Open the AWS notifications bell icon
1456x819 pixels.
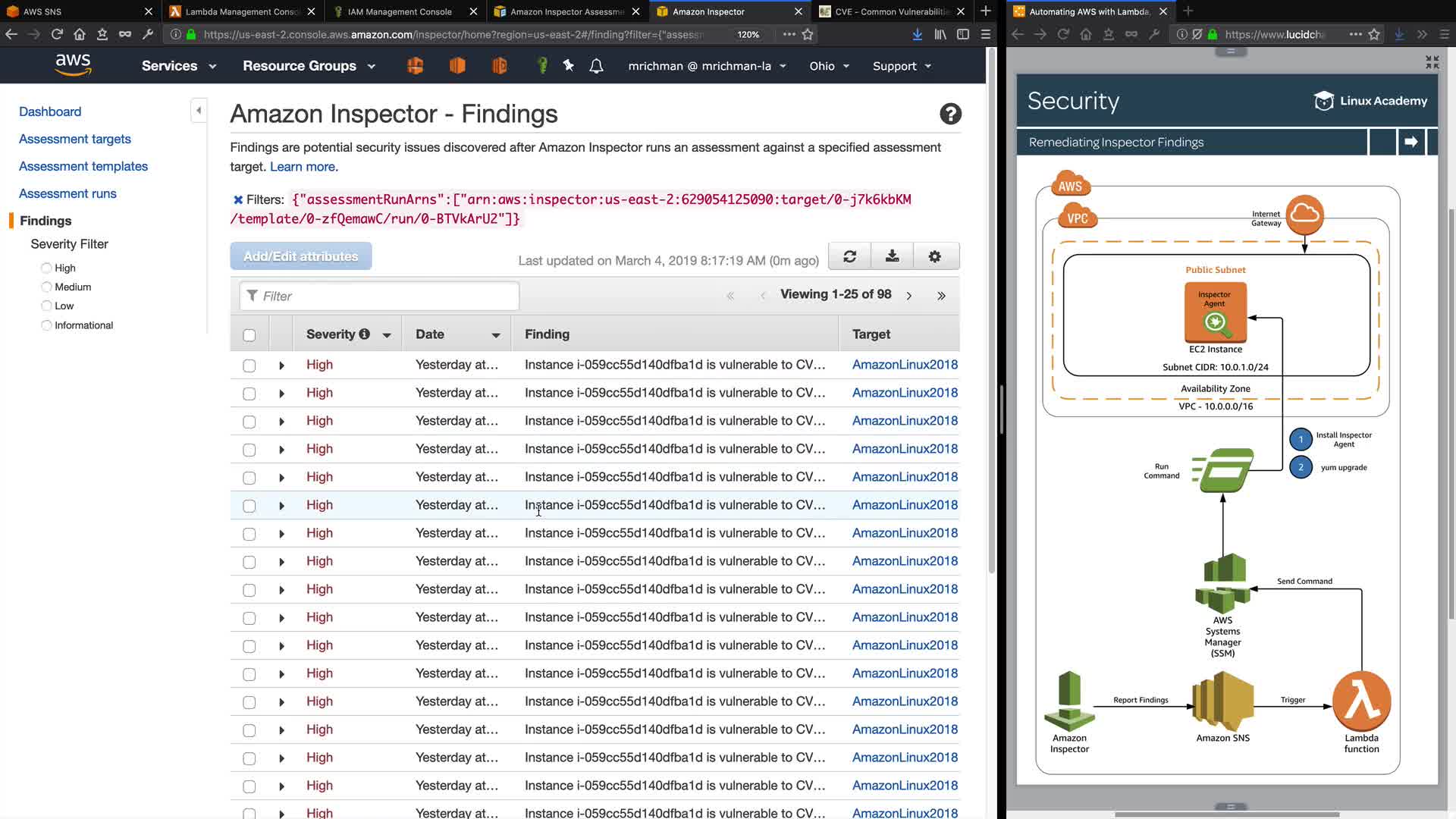[596, 66]
